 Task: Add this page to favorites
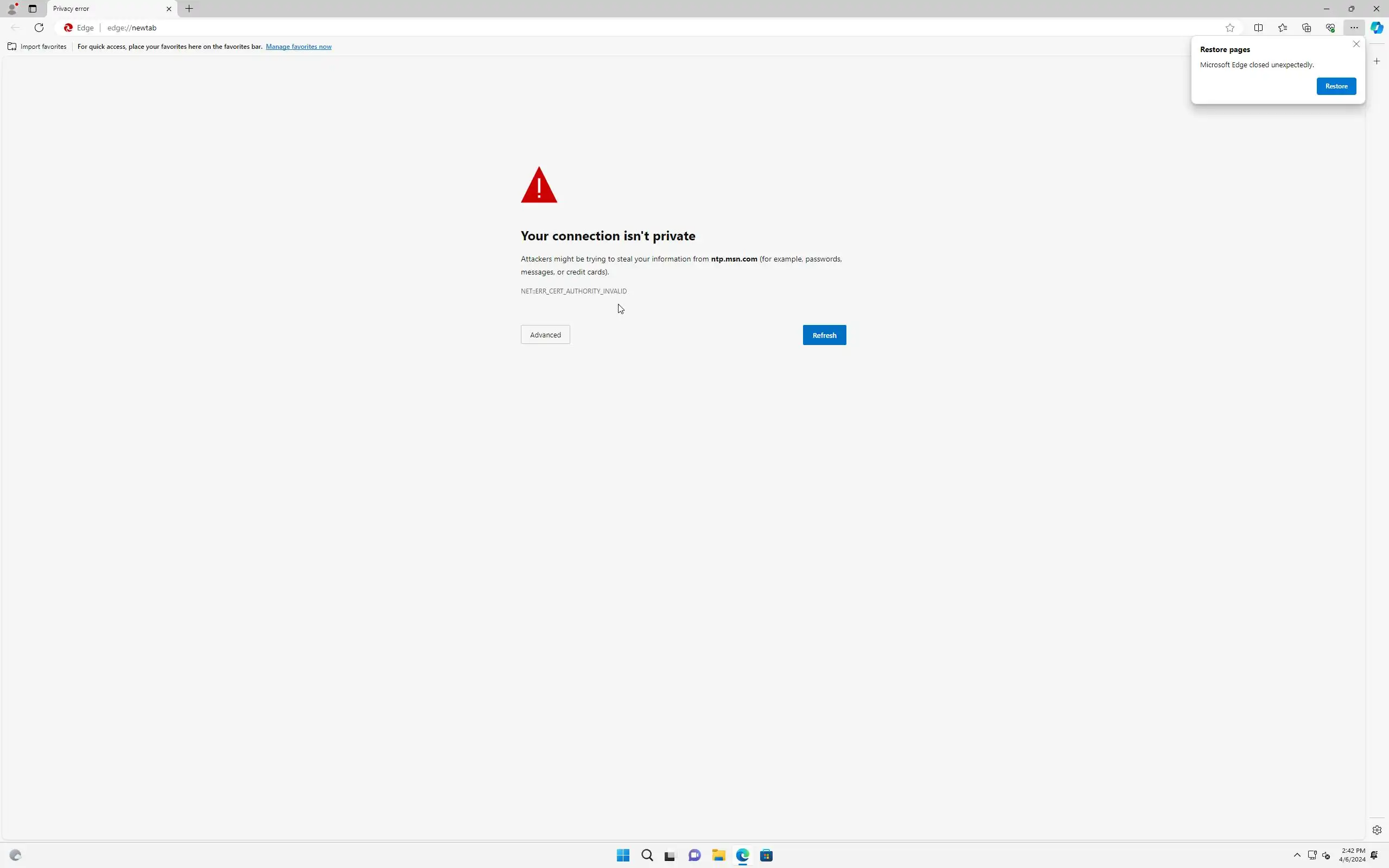pyautogui.click(x=1229, y=28)
